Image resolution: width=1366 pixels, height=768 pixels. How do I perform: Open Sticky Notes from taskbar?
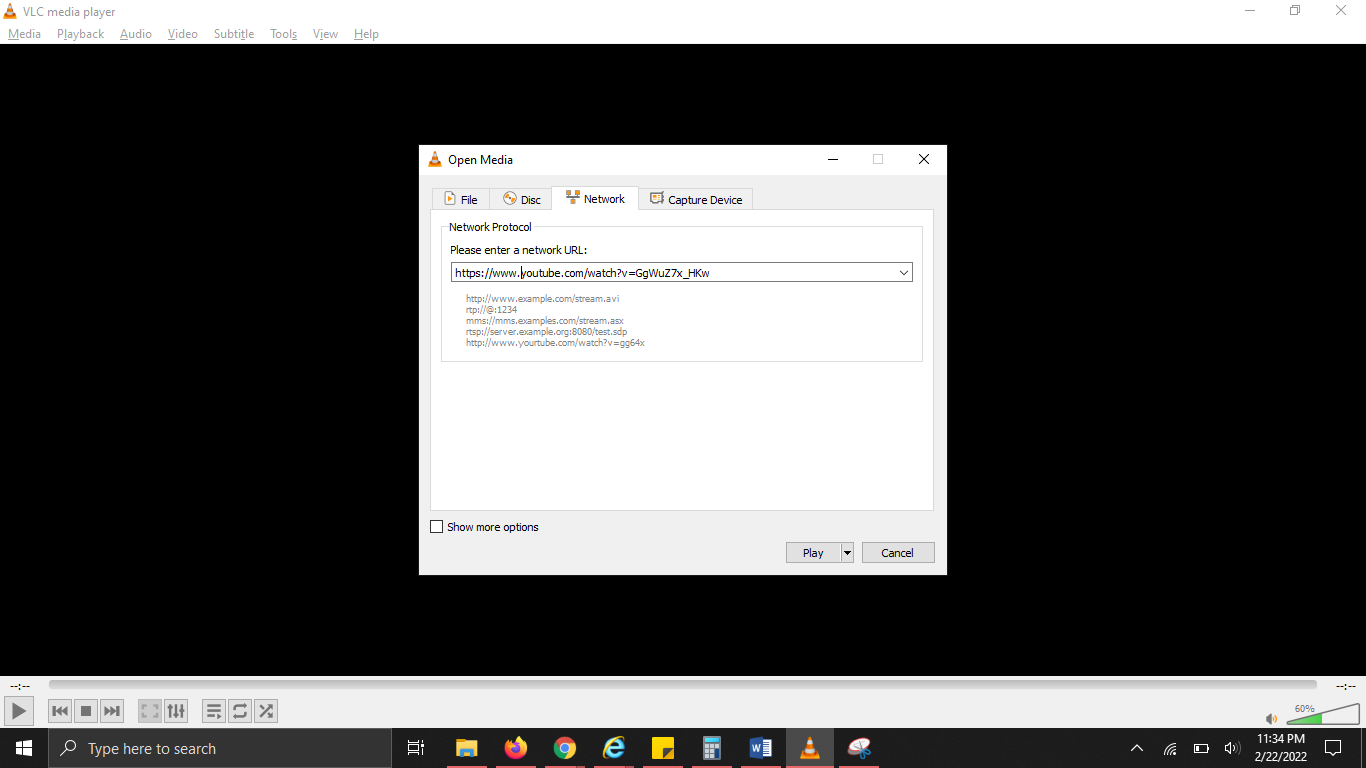(x=662, y=748)
